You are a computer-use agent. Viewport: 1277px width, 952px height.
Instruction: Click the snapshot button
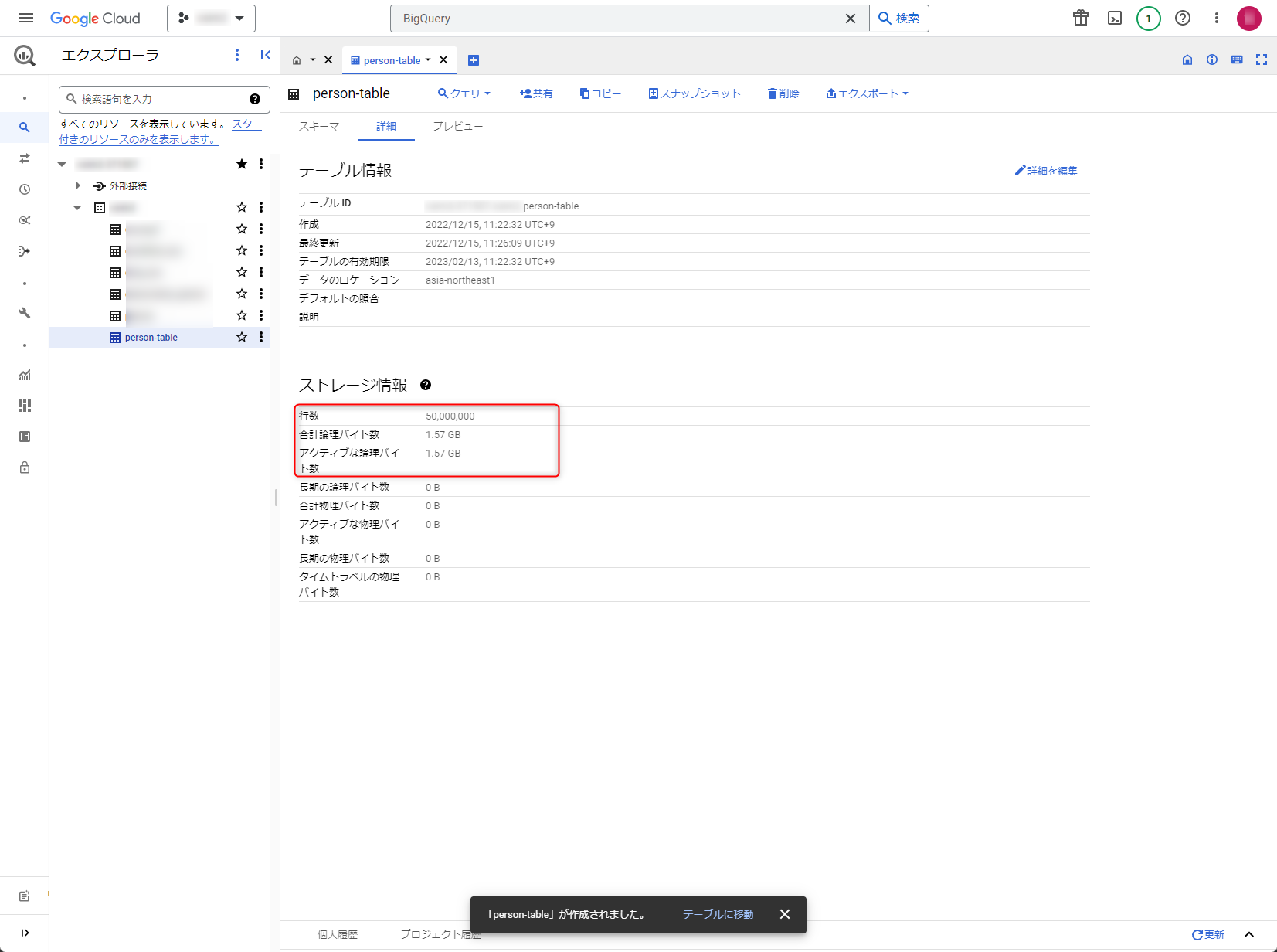(695, 93)
